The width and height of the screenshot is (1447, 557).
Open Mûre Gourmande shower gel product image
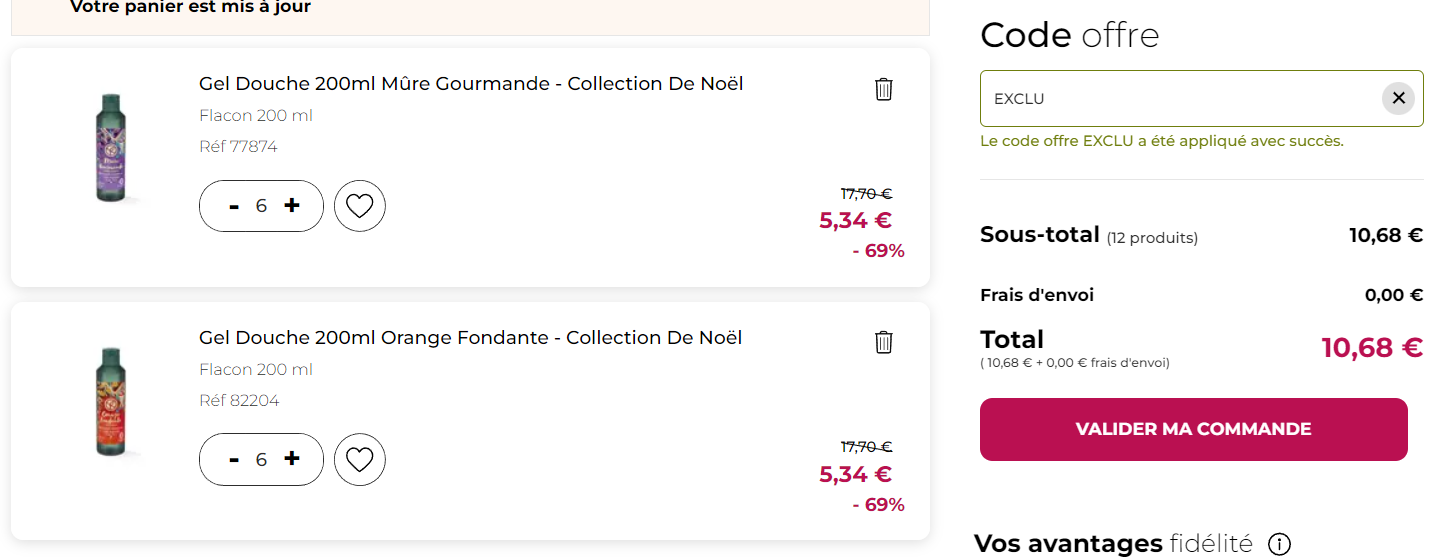[x=110, y=148]
